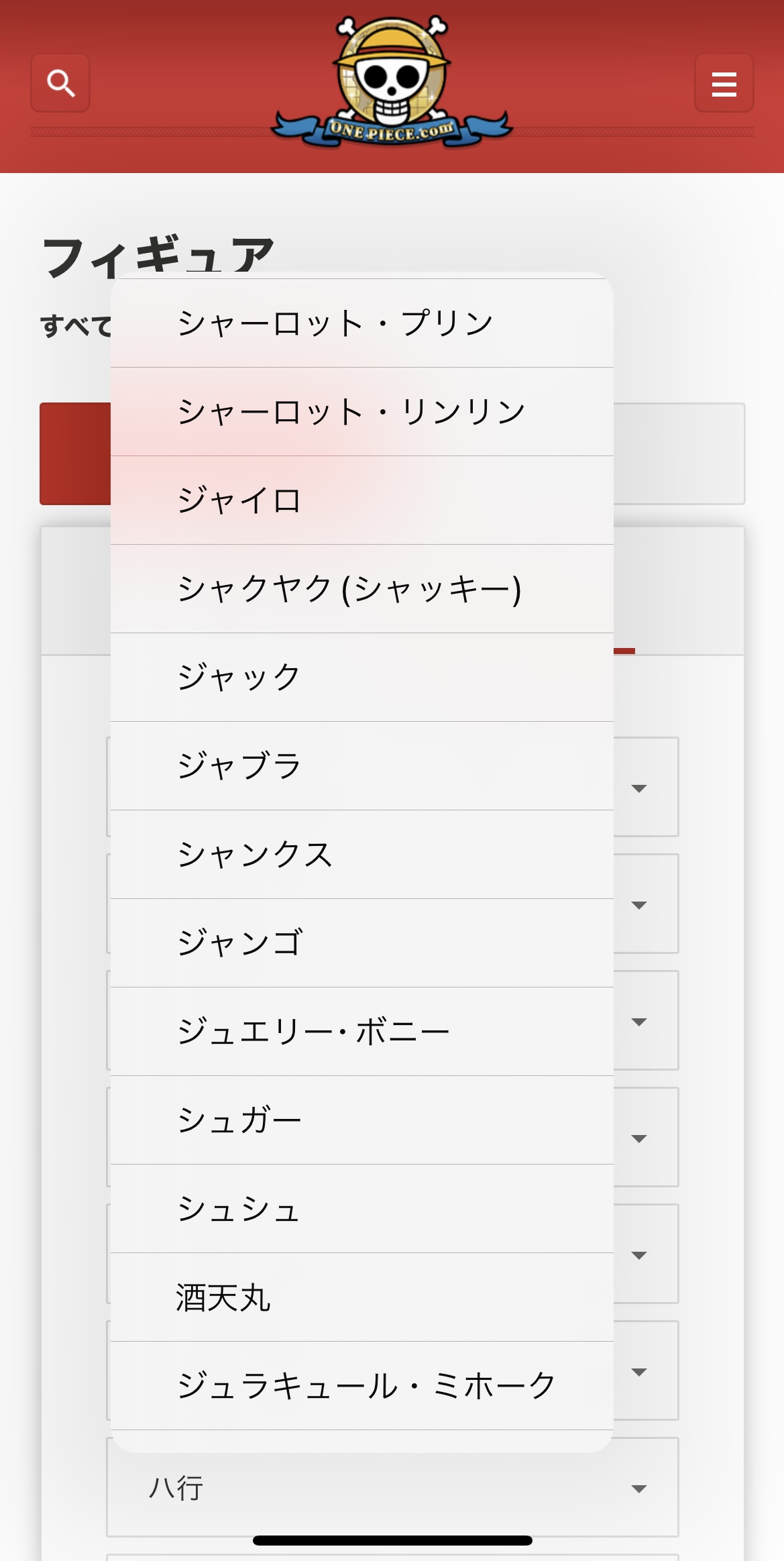The width and height of the screenshot is (784, 1561).
Task: Choose シャクヤク(シャッキー) entry
Action: (x=362, y=589)
